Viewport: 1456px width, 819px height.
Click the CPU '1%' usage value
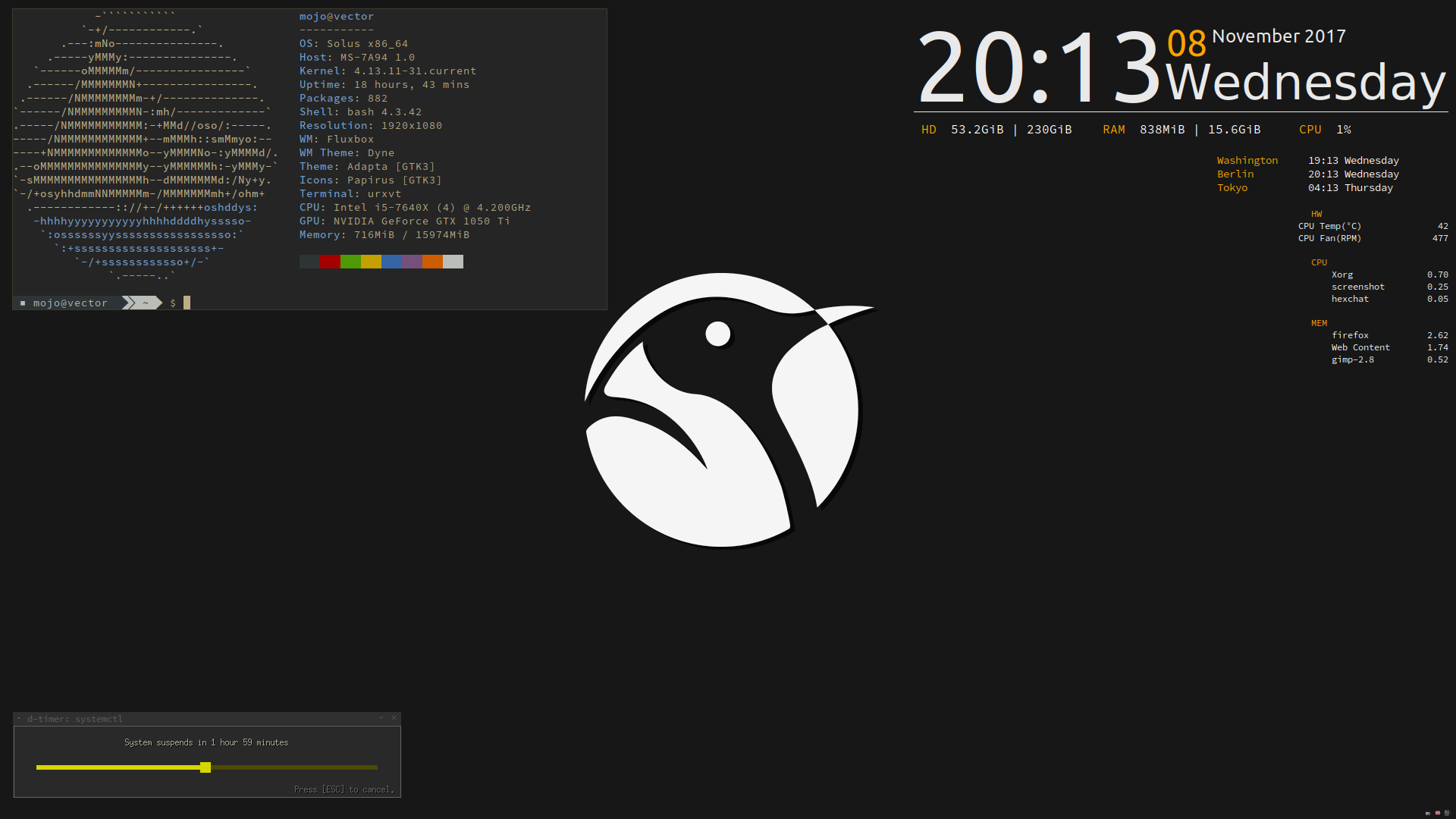(x=1344, y=130)
